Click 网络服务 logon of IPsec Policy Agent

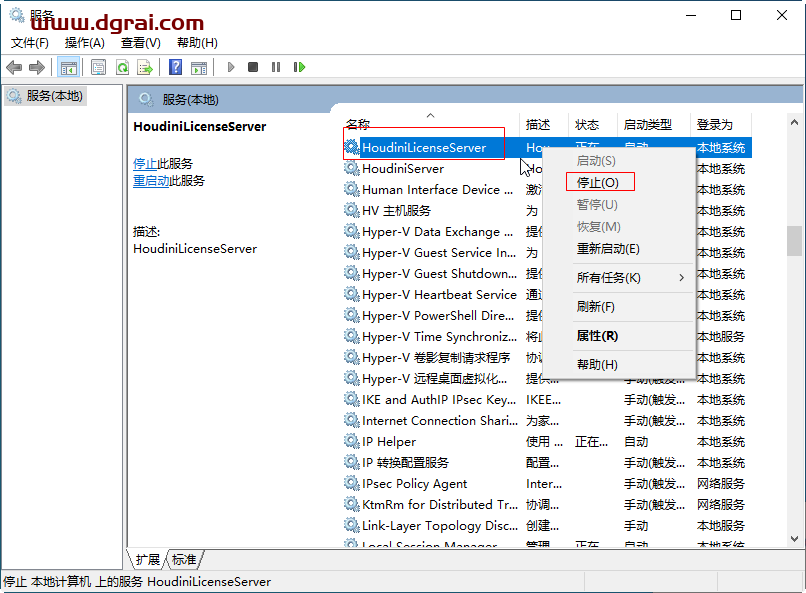coord(721,484)
